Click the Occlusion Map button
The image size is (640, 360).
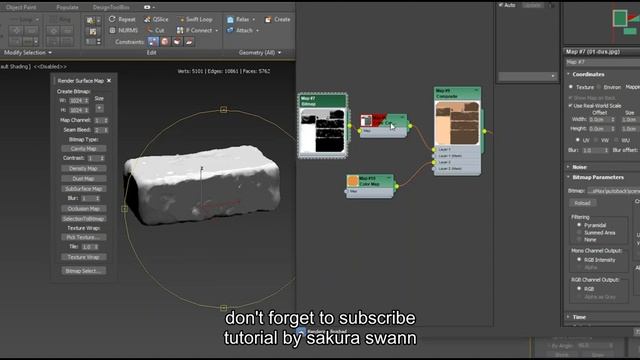point(84,209)
